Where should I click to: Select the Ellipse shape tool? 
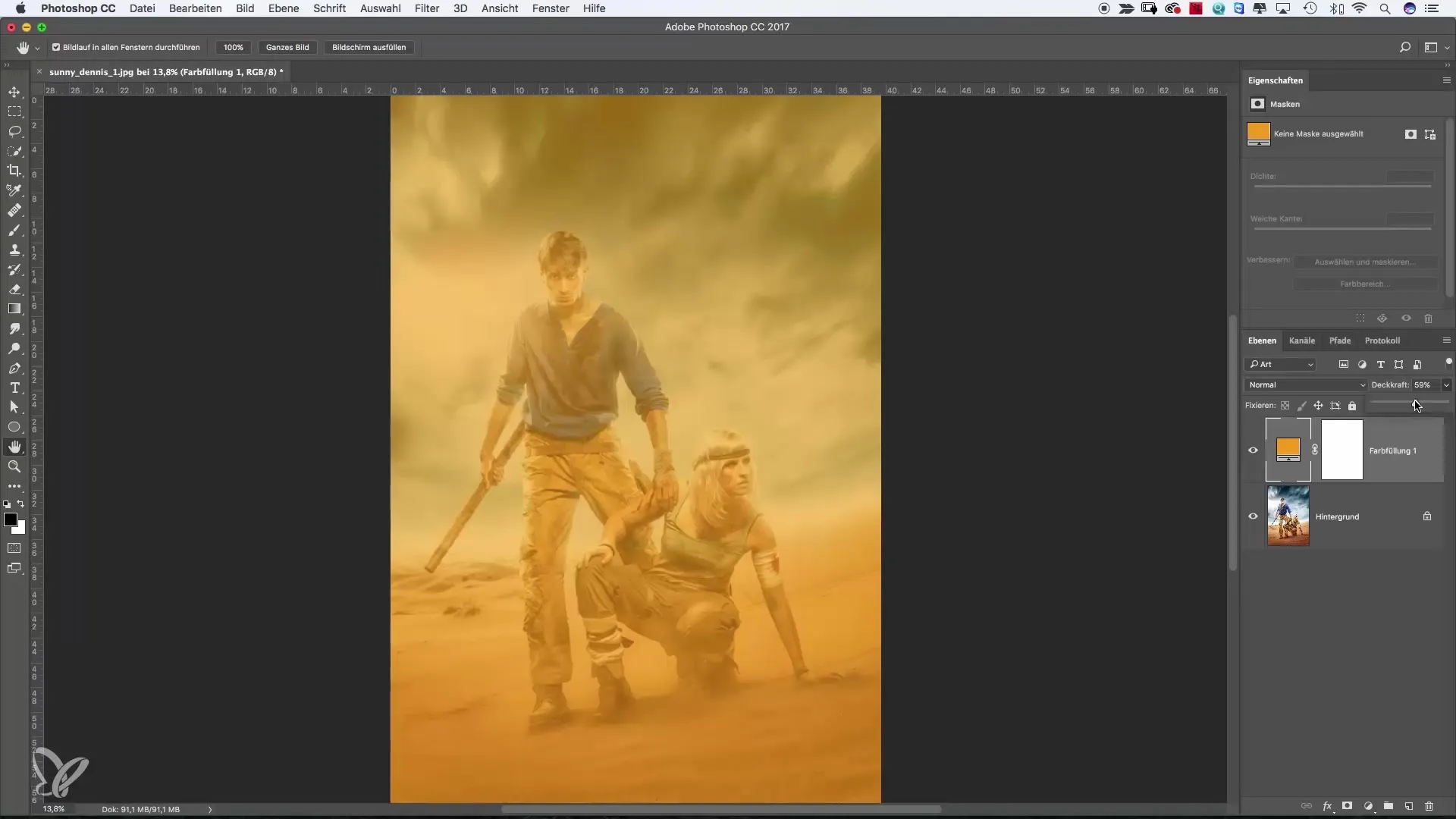pyautogui.click(x=14, y=427)
